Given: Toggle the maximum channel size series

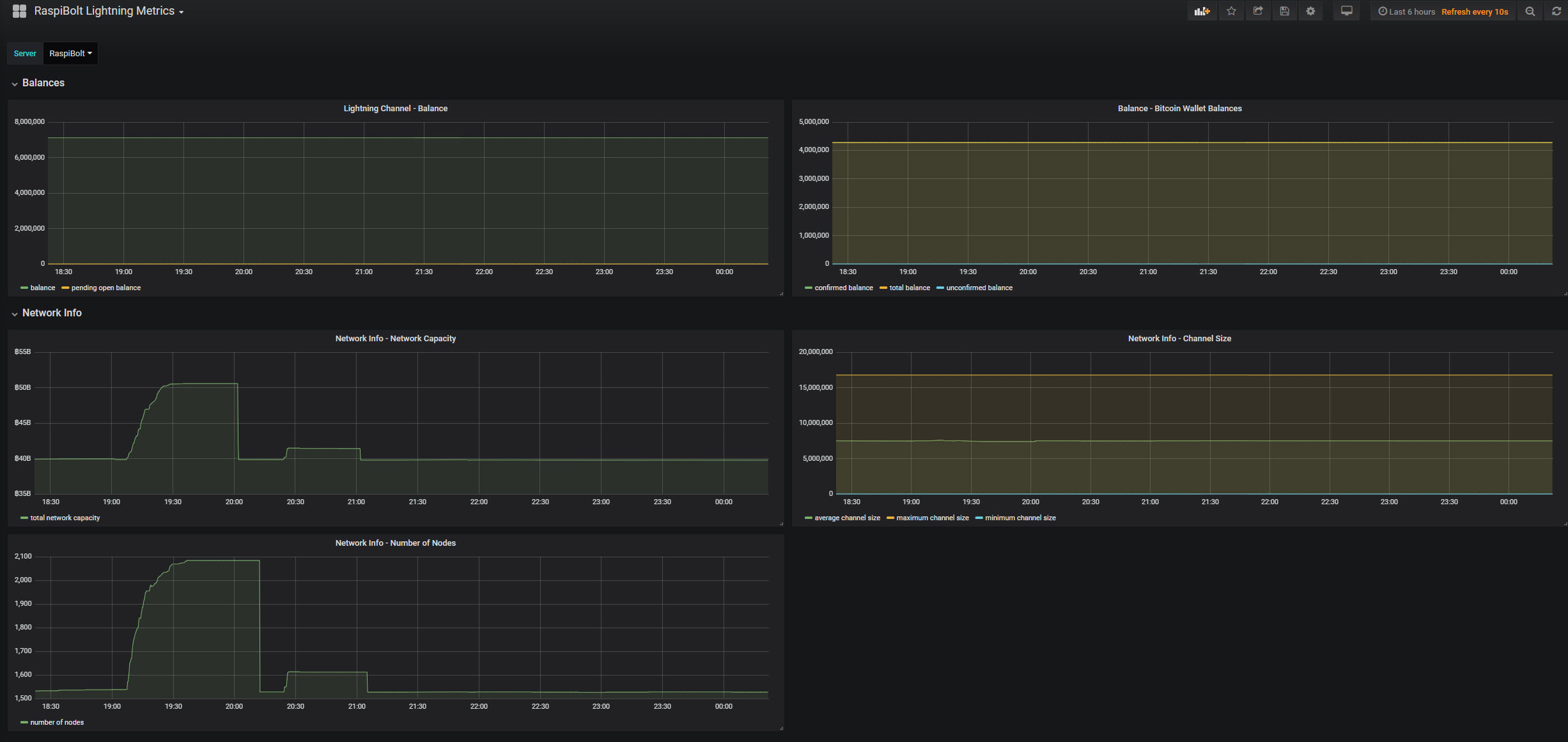Looking at the screenshot, I should pos(932,518).
